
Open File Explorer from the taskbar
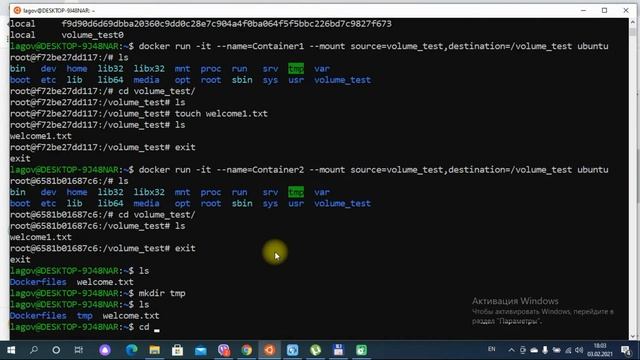click(154, 350)
